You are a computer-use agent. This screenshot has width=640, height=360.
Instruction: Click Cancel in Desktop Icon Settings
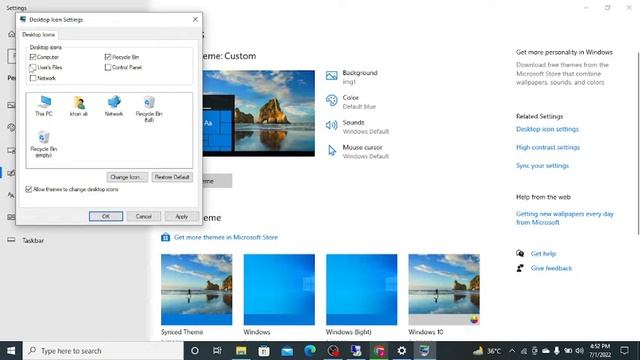coord(144,216)
